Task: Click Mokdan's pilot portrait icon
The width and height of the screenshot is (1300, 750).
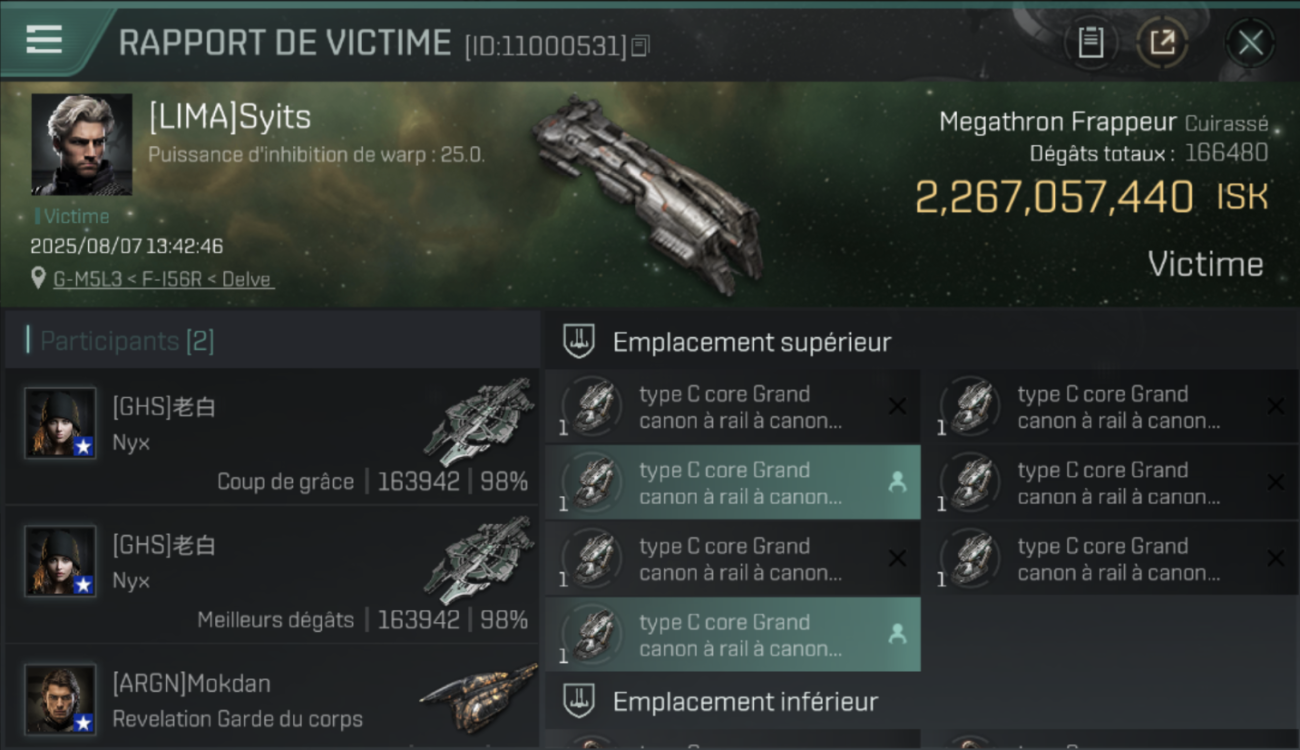Action: pos(61,699)
